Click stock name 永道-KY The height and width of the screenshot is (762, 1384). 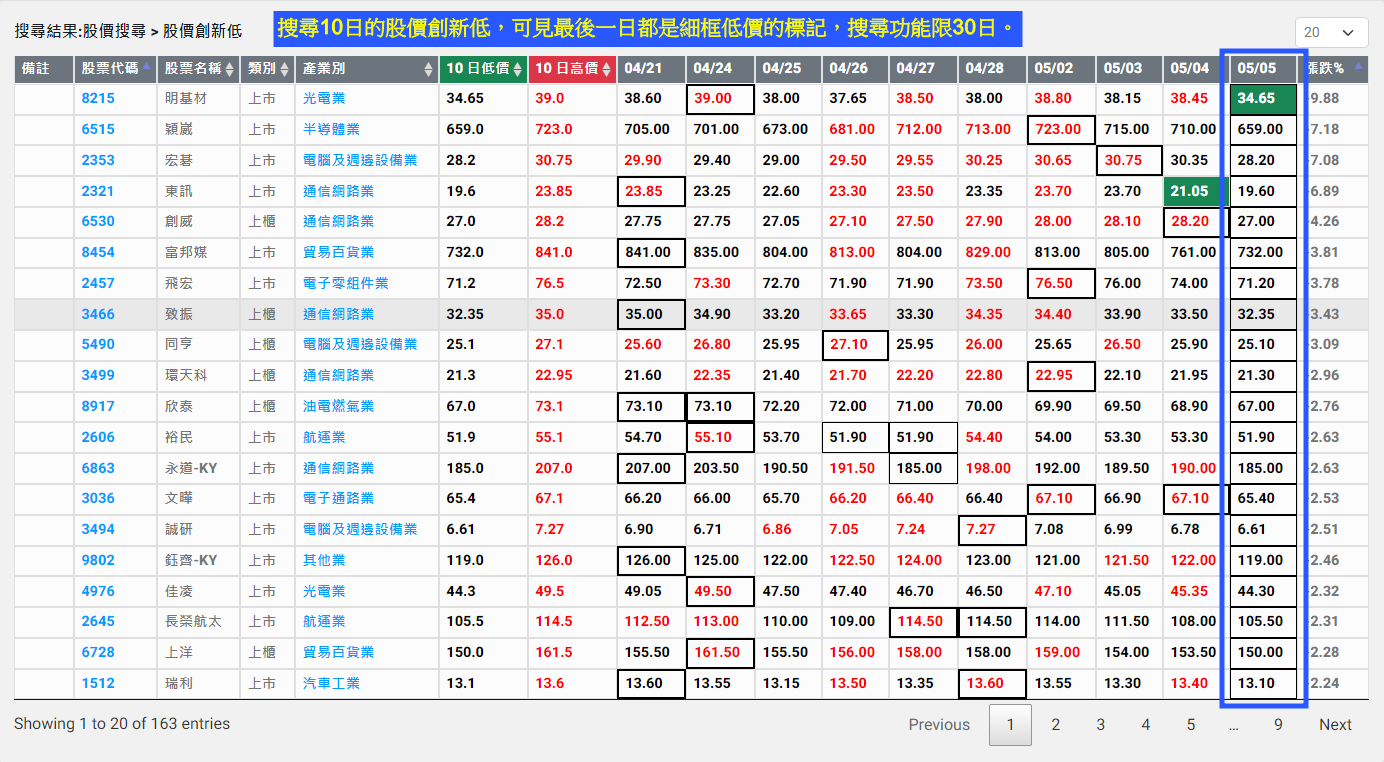[x=190, y=468]
